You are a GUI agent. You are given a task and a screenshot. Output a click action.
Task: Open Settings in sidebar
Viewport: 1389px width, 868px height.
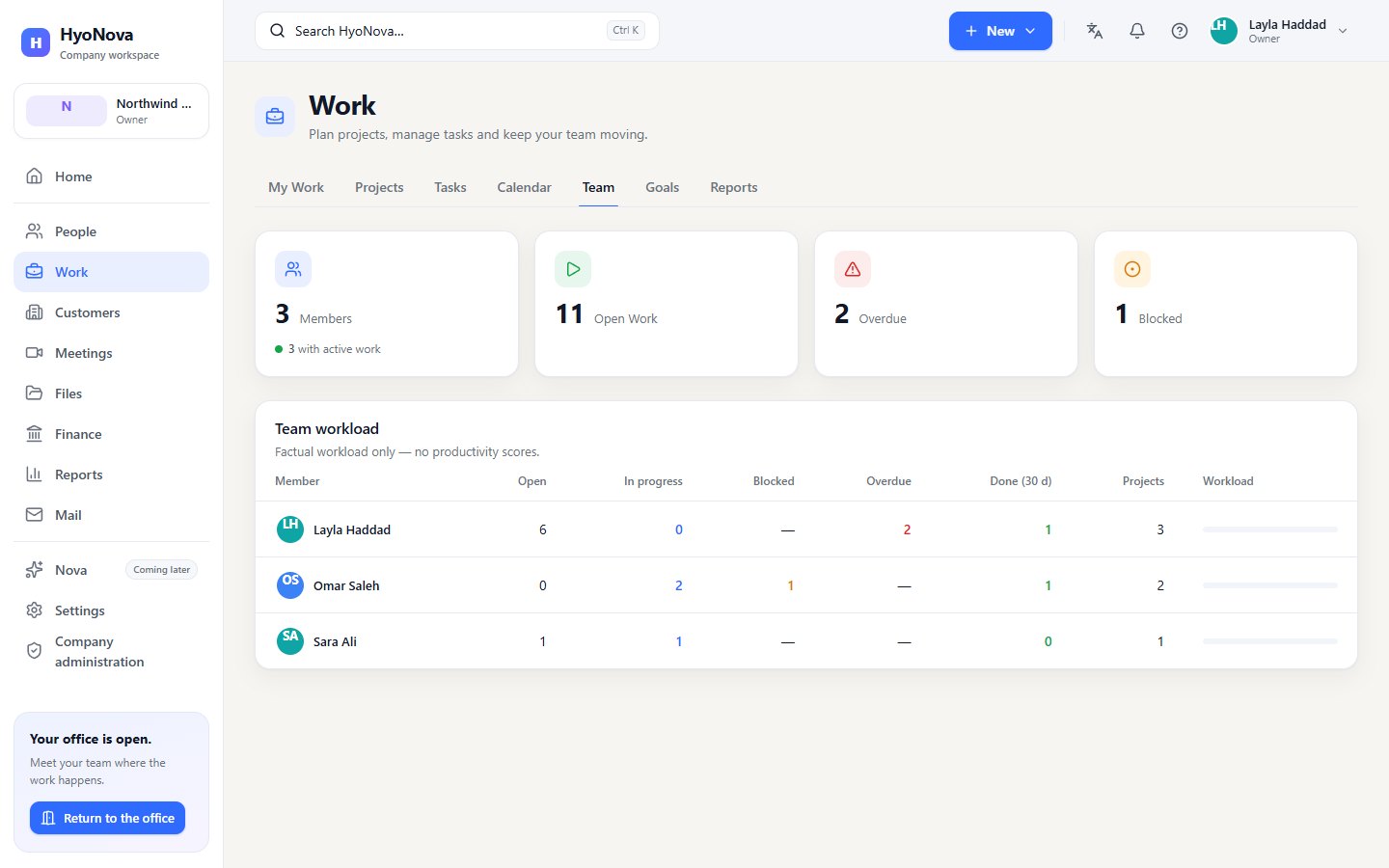tap(111, 610)
